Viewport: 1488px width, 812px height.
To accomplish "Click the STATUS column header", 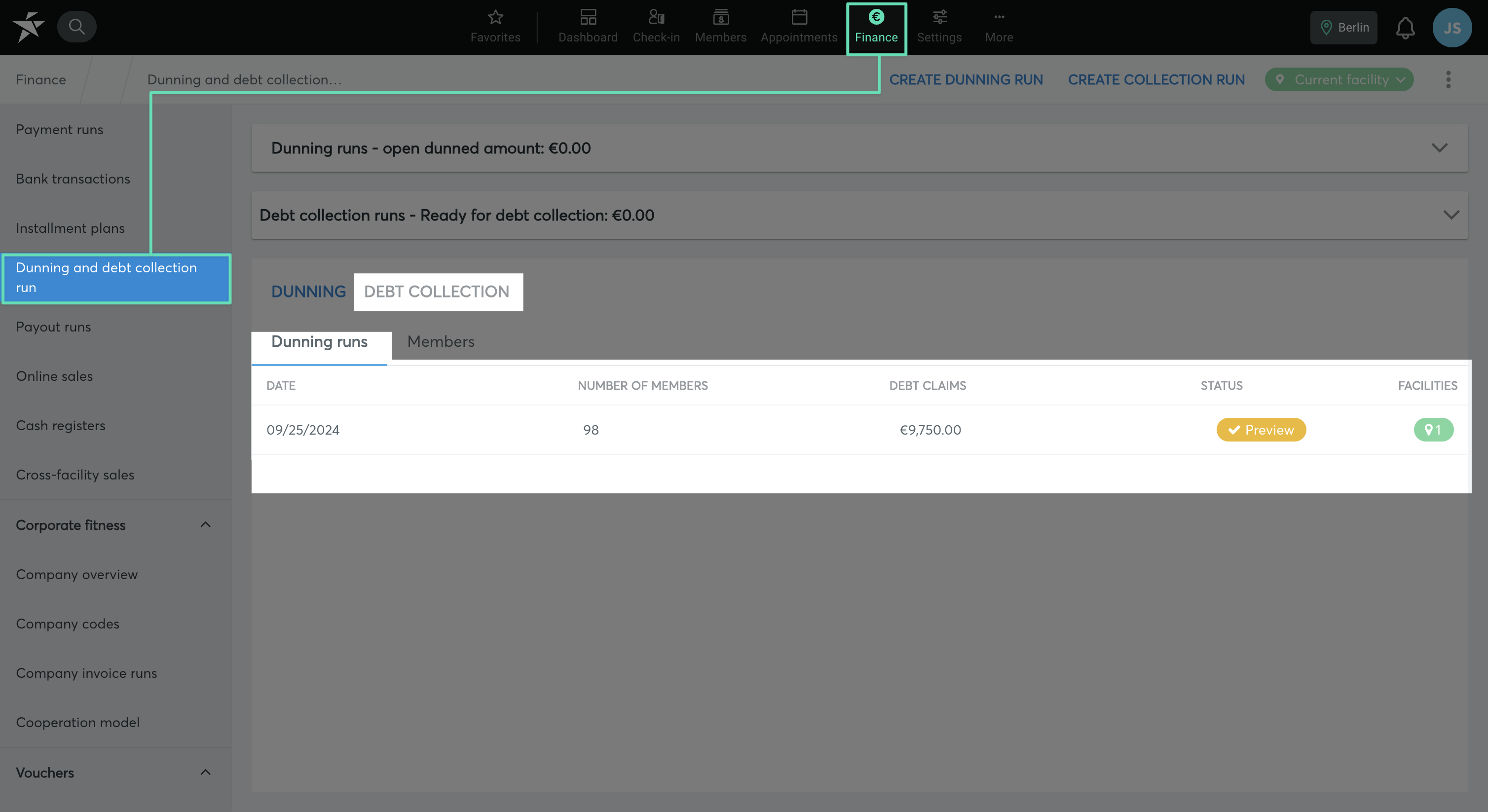I will coord(1221,386).
